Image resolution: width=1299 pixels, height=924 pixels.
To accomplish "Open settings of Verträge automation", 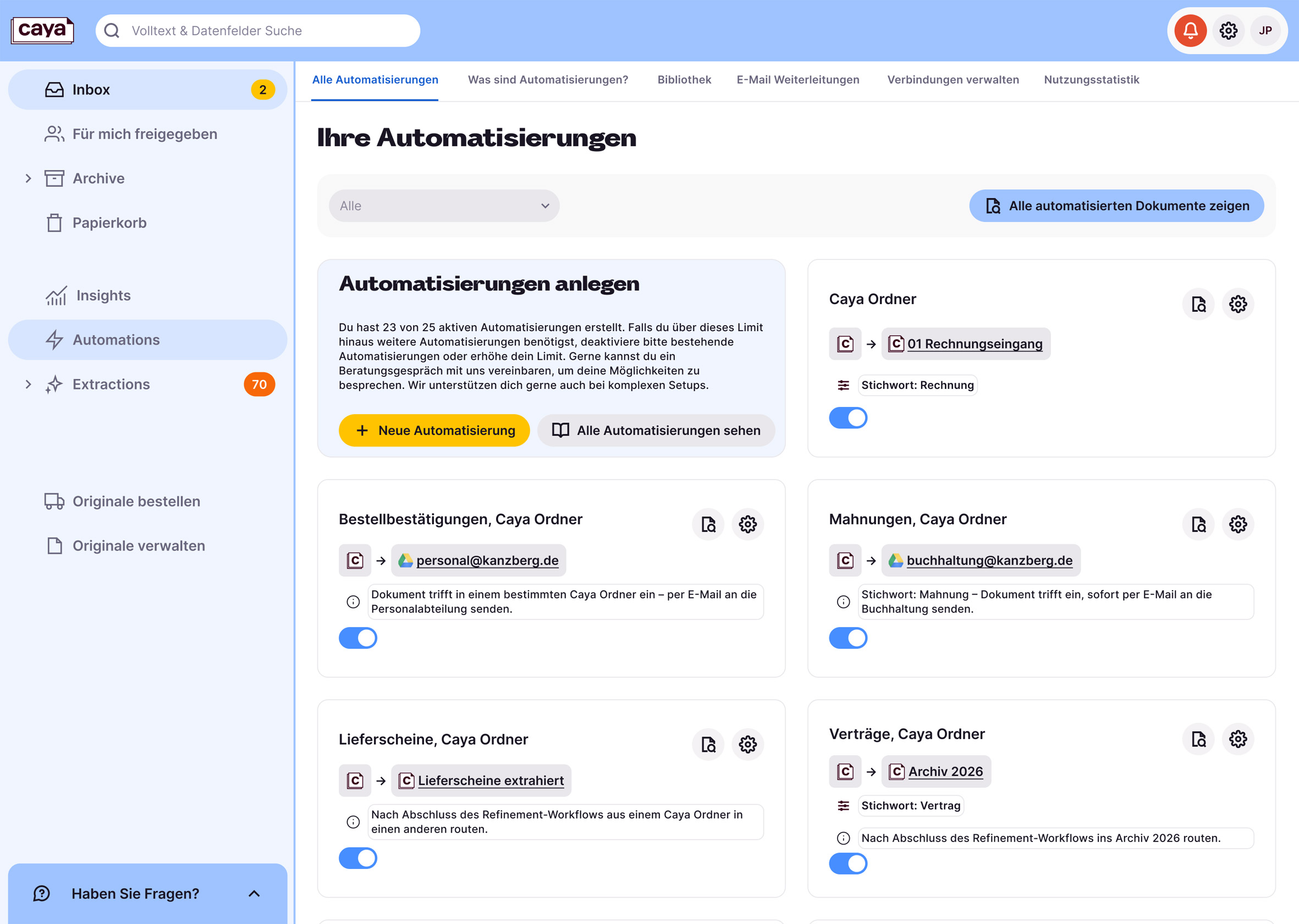I will coord(1237,739).
